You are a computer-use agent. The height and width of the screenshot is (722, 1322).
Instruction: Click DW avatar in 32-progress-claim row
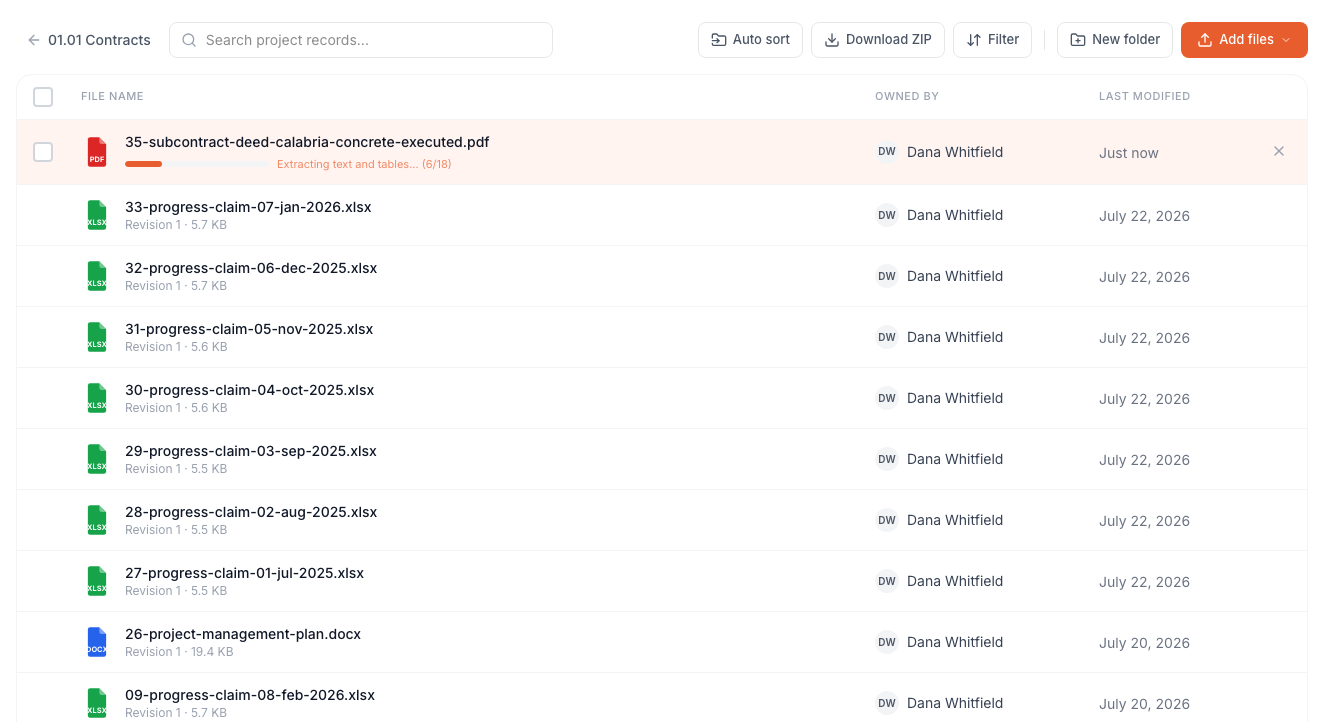(887, 276)
